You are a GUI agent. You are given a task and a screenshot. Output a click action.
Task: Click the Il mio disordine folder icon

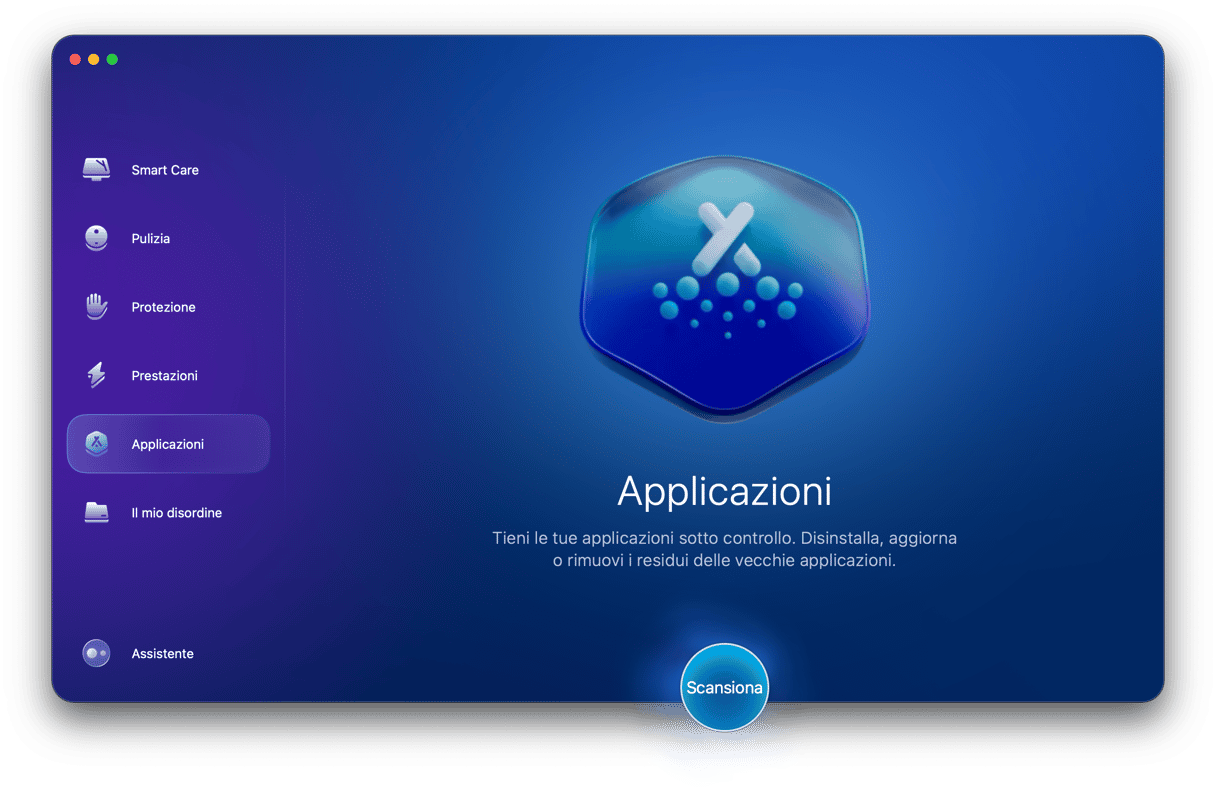click(96, 512)
